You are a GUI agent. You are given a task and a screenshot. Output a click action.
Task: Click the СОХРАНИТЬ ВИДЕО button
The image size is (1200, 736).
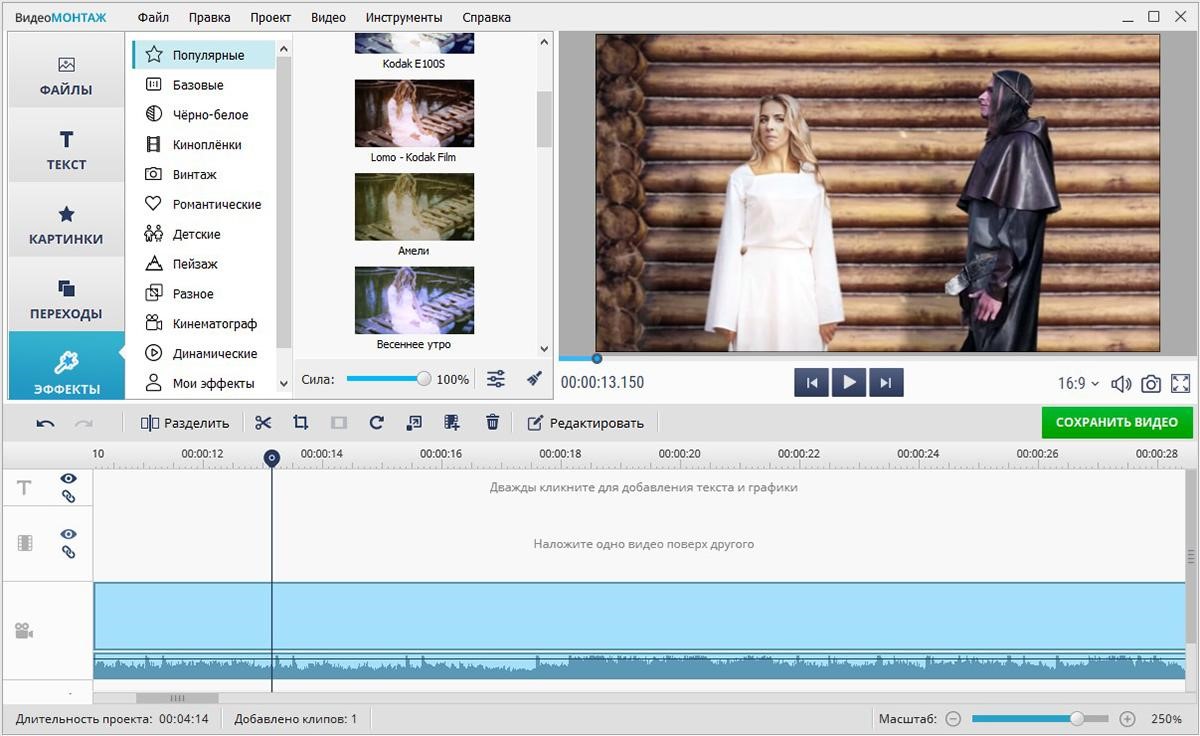(1116, 422)
